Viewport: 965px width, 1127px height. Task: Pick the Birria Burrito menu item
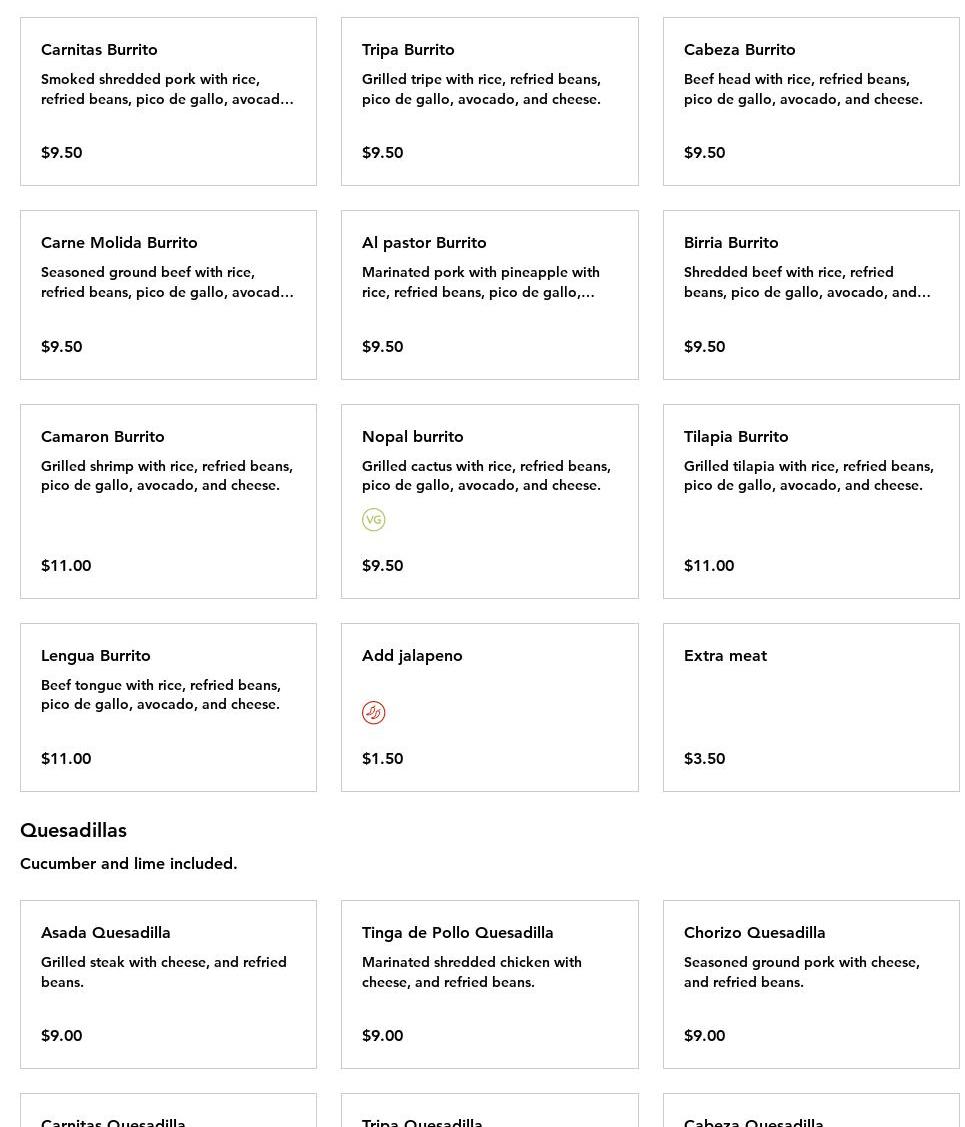click(x=810, y=294)
